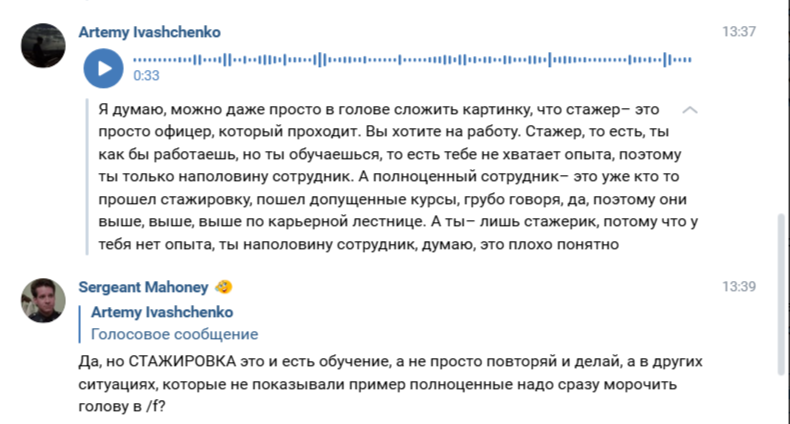Click the 13:39 message timestamp
Viewport: 790px width, 424px height.
click(x=739, y=287)
